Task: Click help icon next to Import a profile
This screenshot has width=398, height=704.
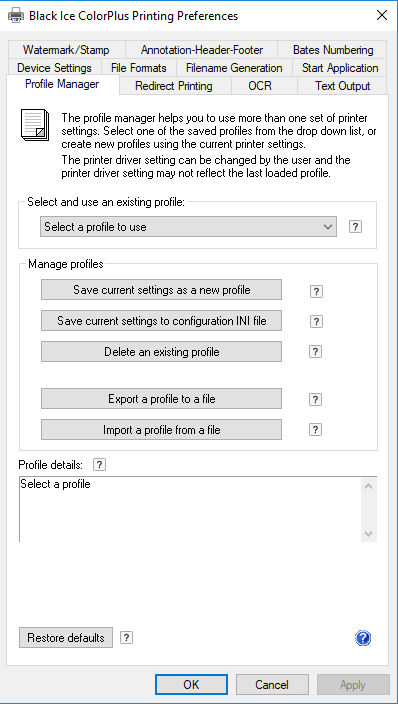Action: click(315, 430)
